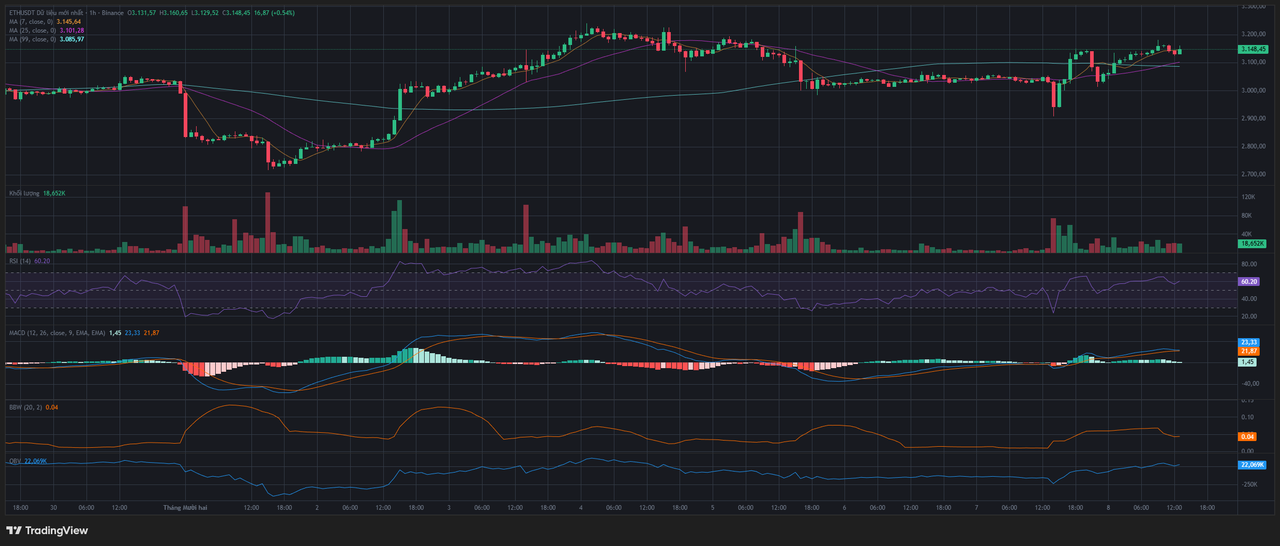Image resolution: width=1280 pixels, height=546 pixels.
Task: Click the 2.800,00 price axis tick
Action: coord(1254,146)
